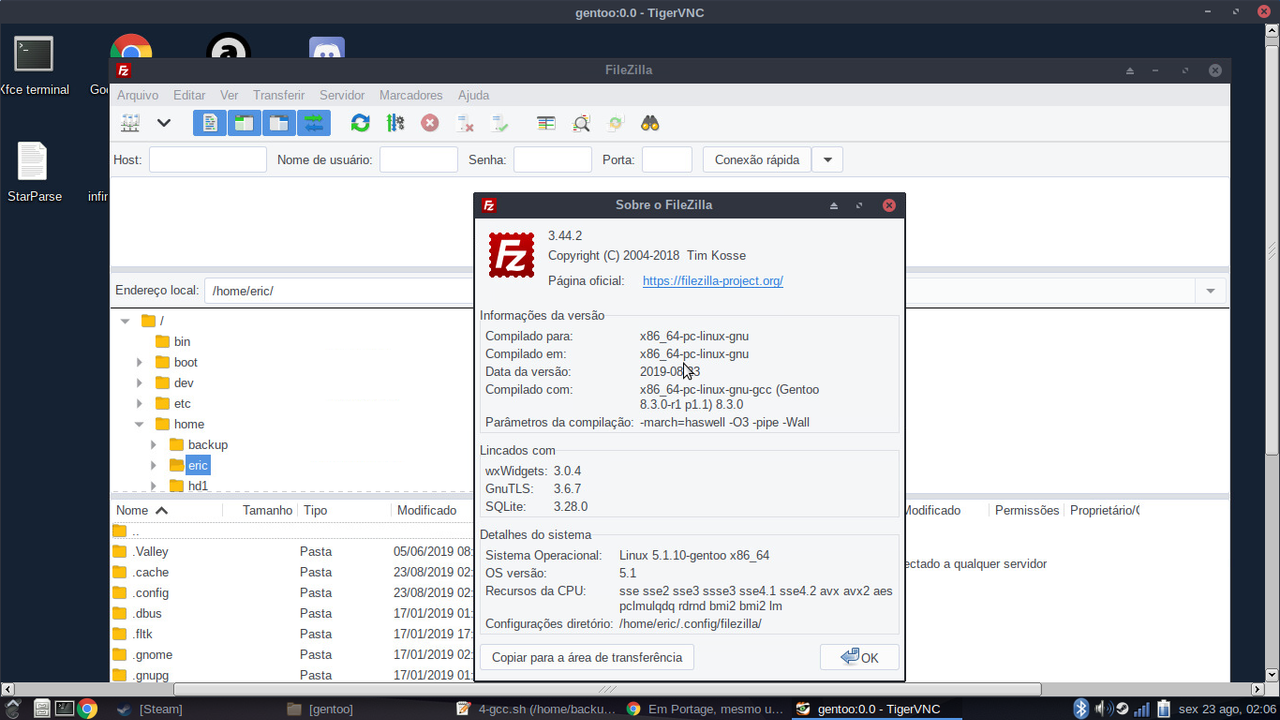Image resolution: width=1280 pixels, height=720 pixels.
Task: Refresh file and folder lists
Action: (x=360, y=123)
